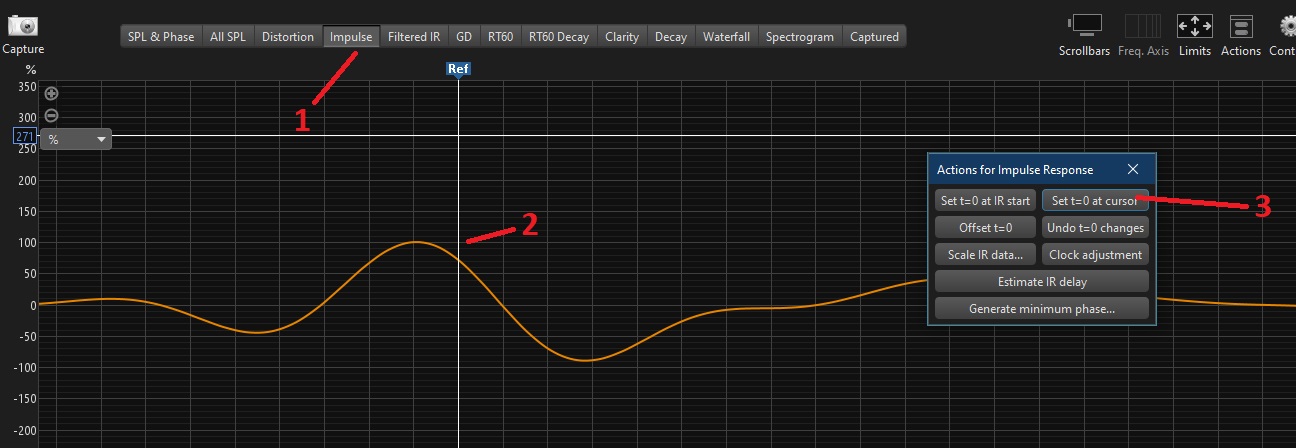
Task: Zoom out with the minus magnifier icon
Action: 52,115
